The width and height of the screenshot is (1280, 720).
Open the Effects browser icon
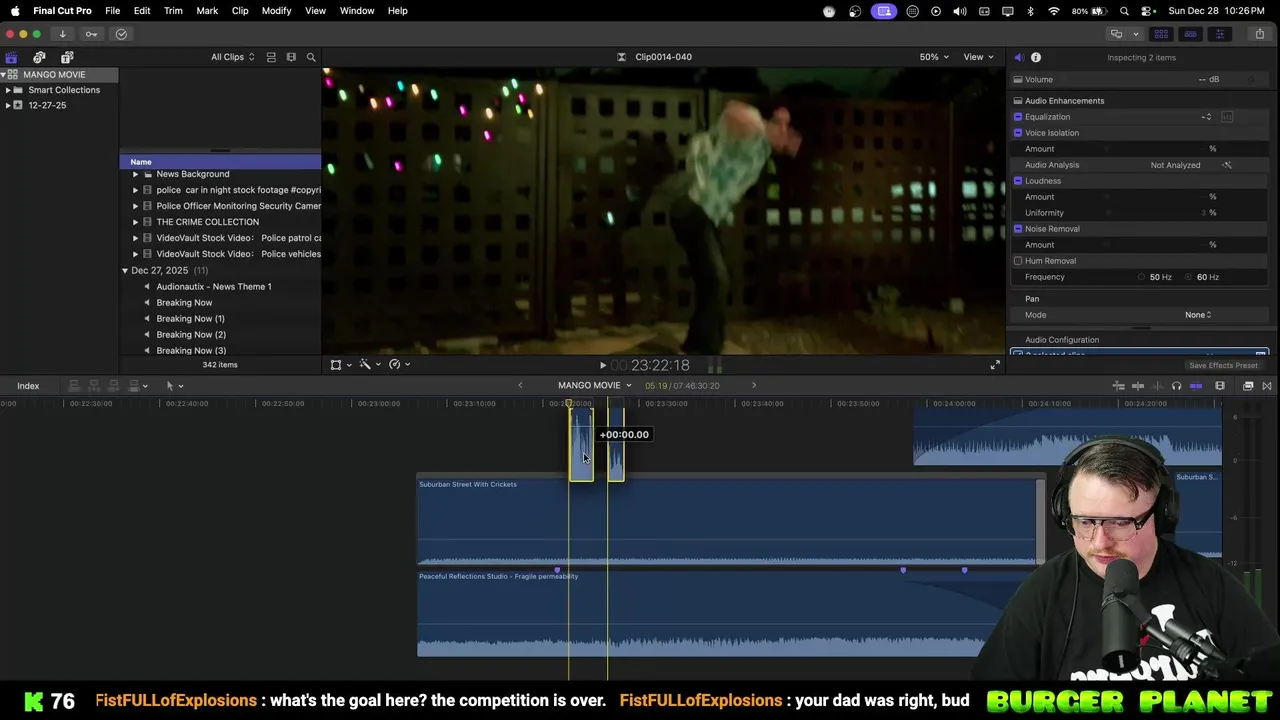coord(1248,386)
